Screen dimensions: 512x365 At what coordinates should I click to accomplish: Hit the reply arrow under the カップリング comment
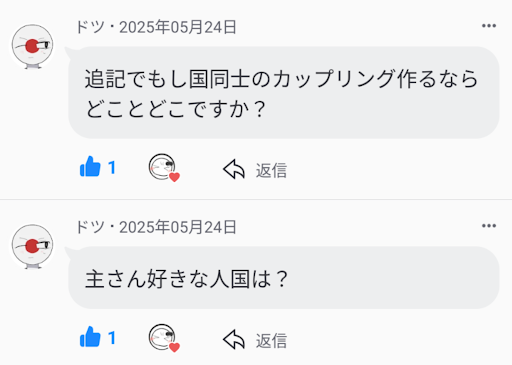[234, 169]
